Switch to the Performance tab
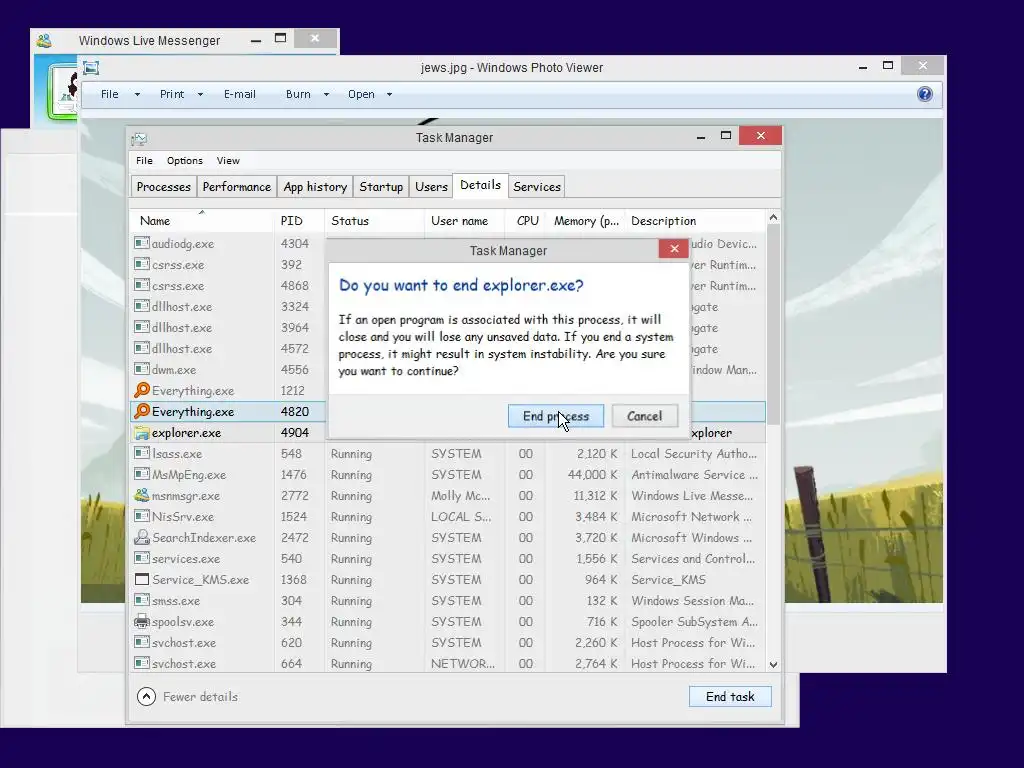 pos(236,187)
